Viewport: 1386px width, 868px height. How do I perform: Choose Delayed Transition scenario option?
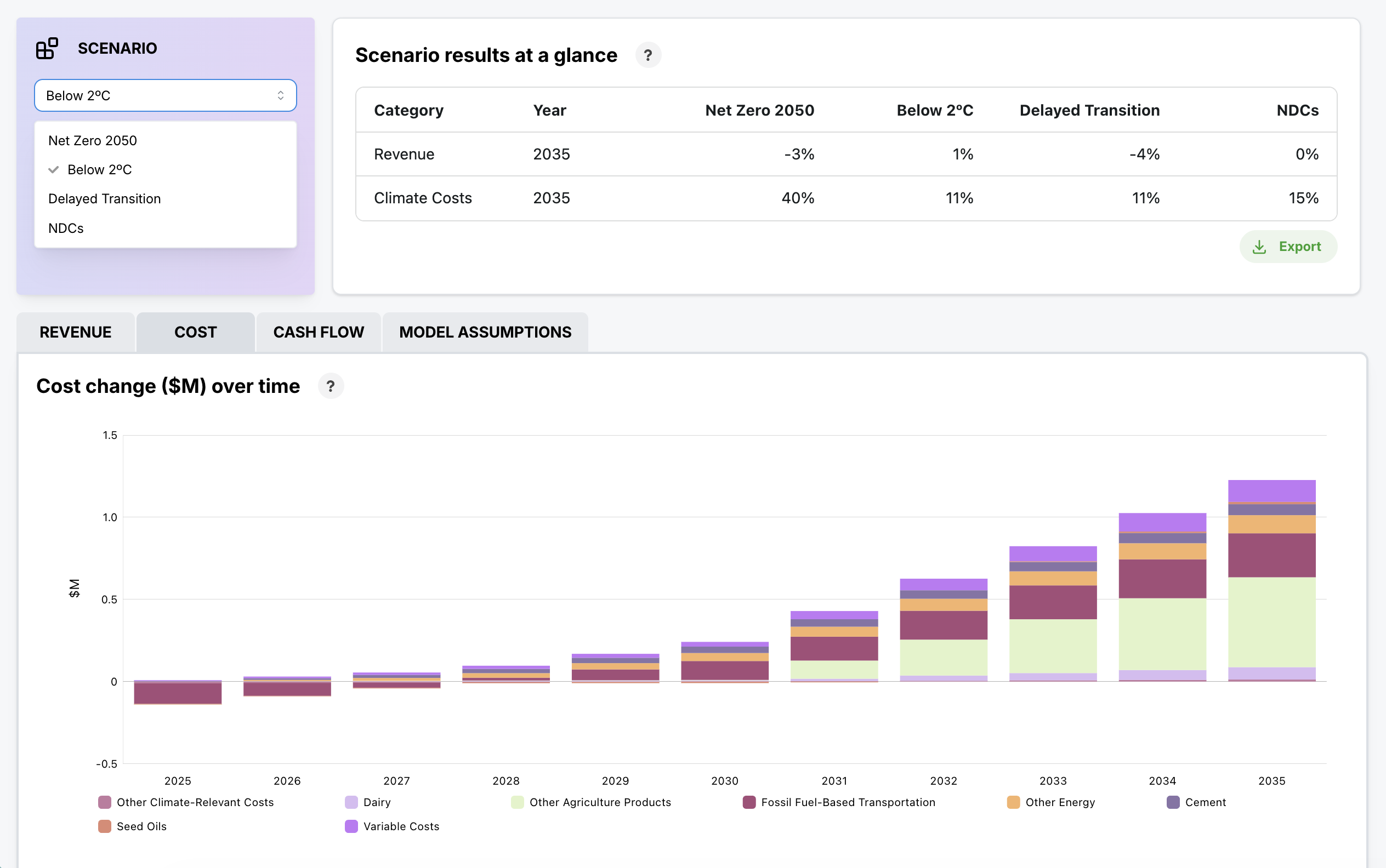pos(105,198)
